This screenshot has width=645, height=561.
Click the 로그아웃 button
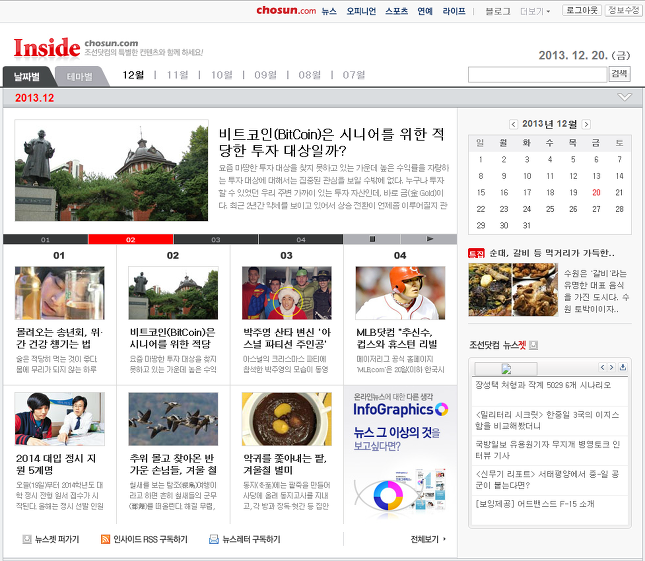coord(582,10)
